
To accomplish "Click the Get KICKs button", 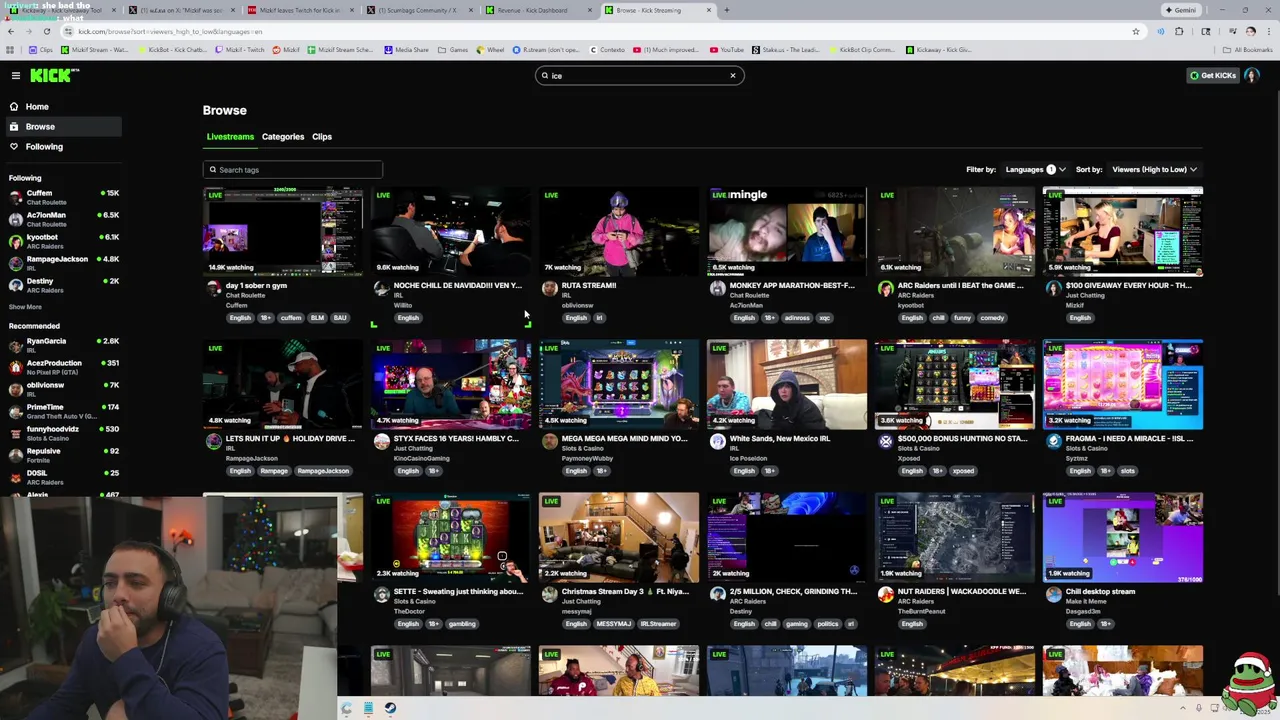I will (1212, 75).
